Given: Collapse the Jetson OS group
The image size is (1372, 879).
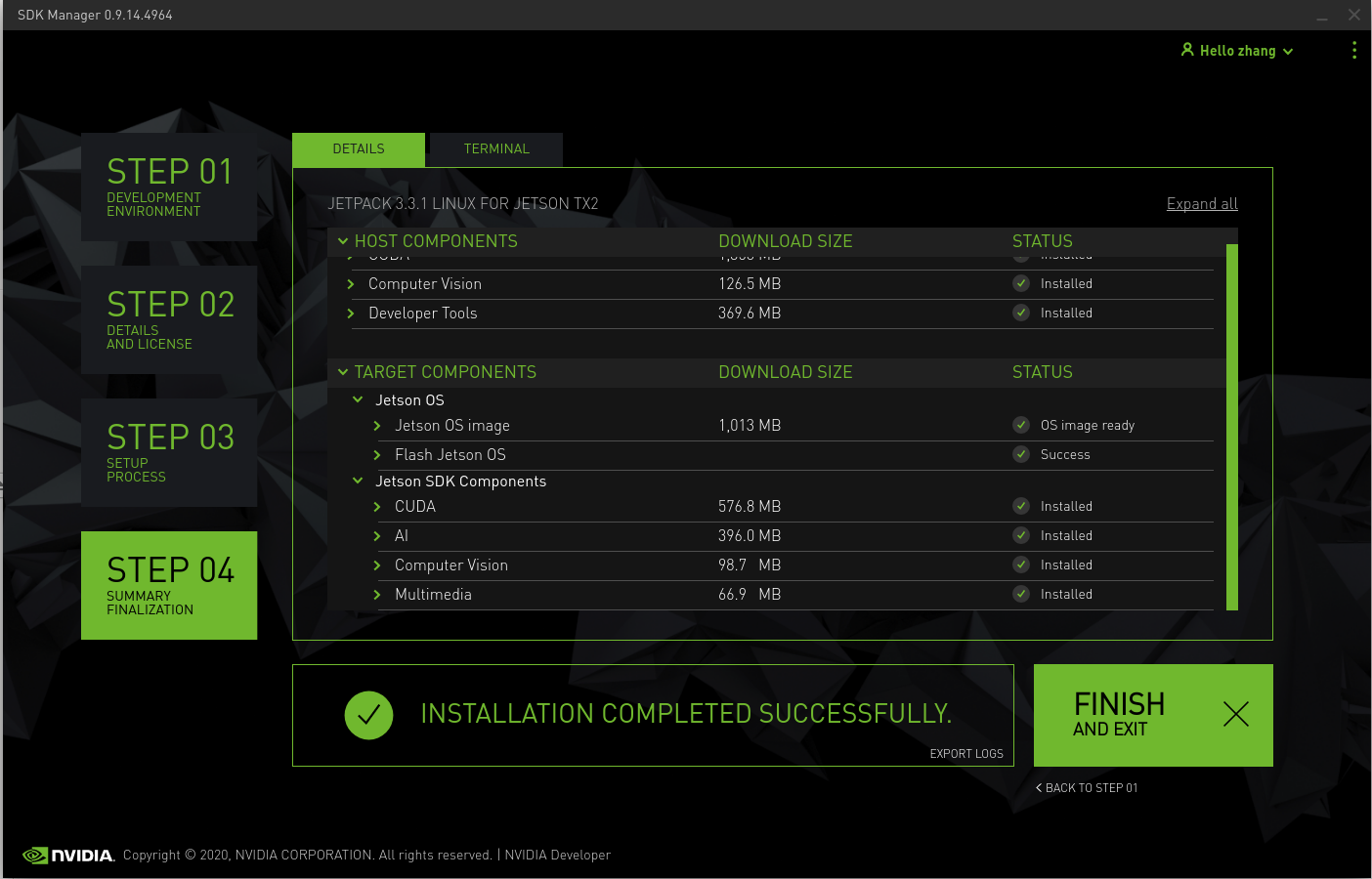Looking at the screenshot, I should pyautogui.click(x=358, y=399).
